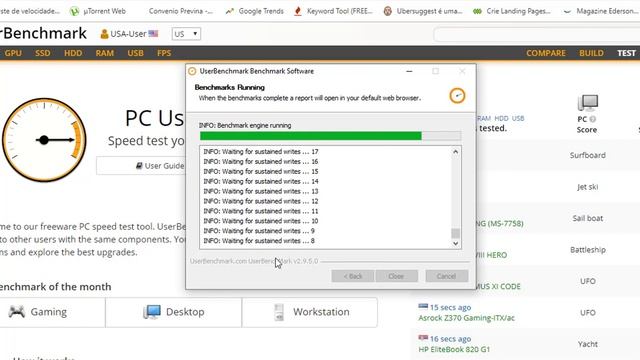The image size is (640, 360).
Task: Open the XI CODE result link
Action: [498, 286]
